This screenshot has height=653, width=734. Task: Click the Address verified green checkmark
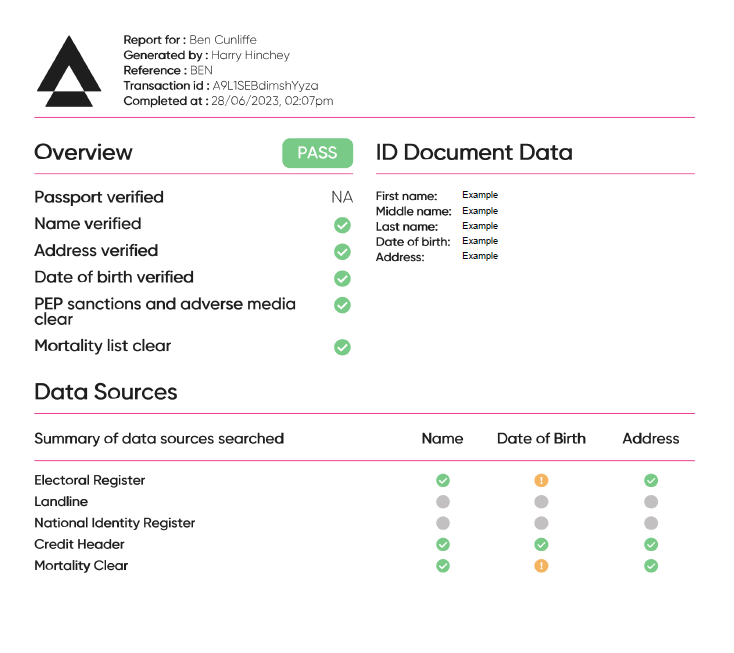pos(342,252)
